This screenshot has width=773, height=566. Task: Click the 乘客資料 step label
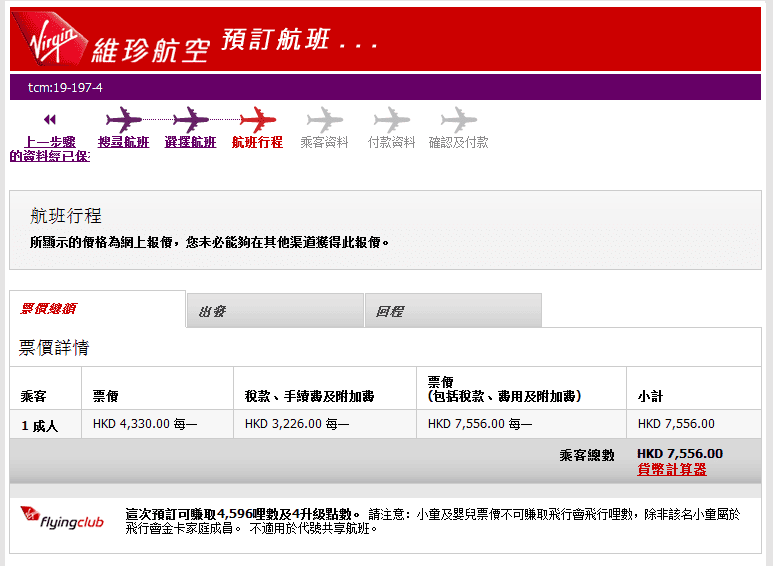(324, 142)
